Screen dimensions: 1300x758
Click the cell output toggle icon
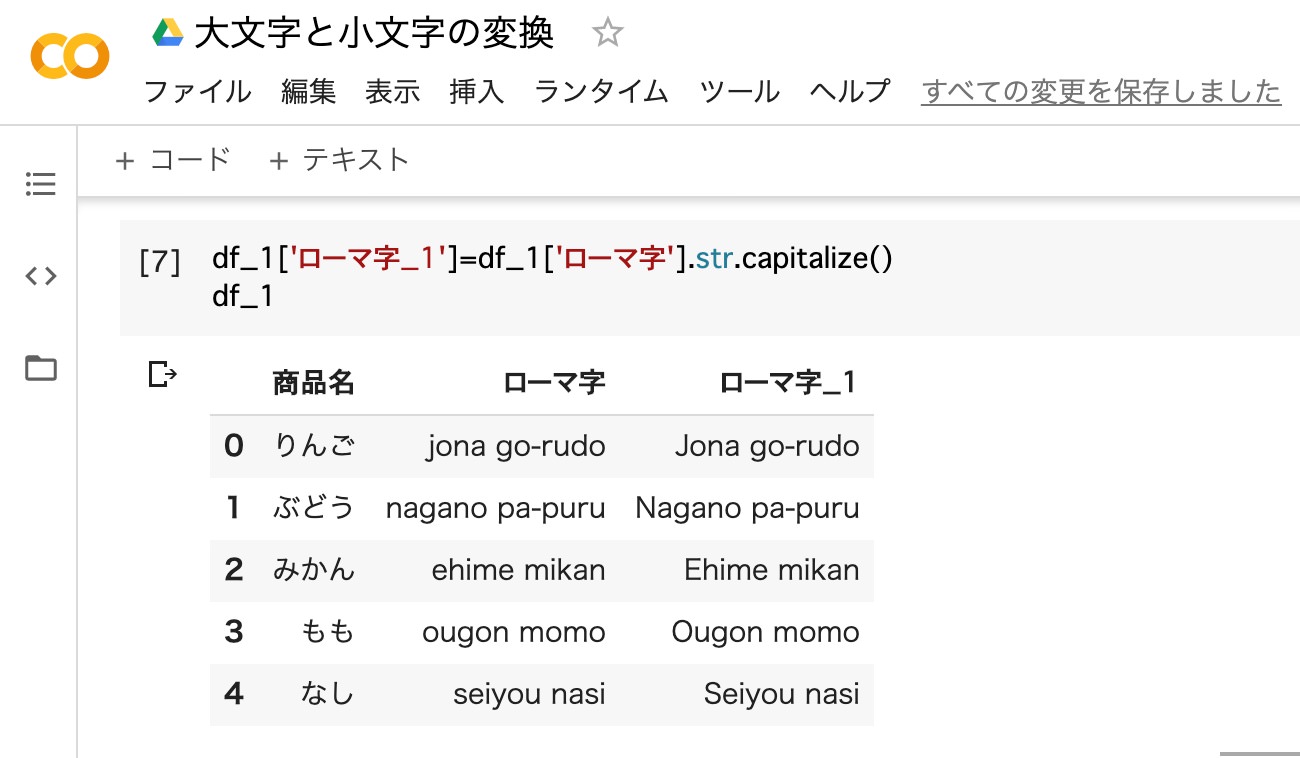click(162, 375)
